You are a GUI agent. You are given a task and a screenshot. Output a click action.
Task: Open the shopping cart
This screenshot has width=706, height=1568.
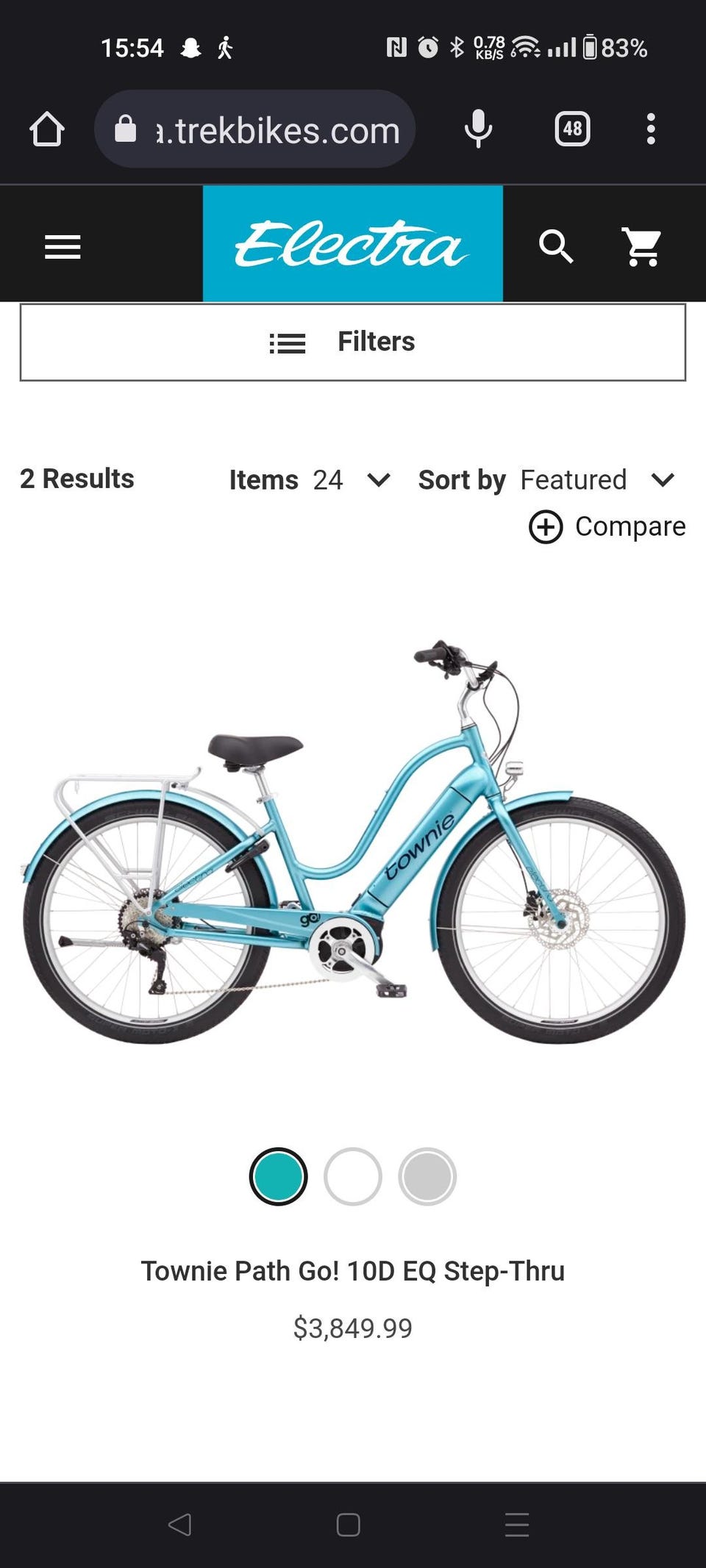pyautogui.click(x=642, y=246)
